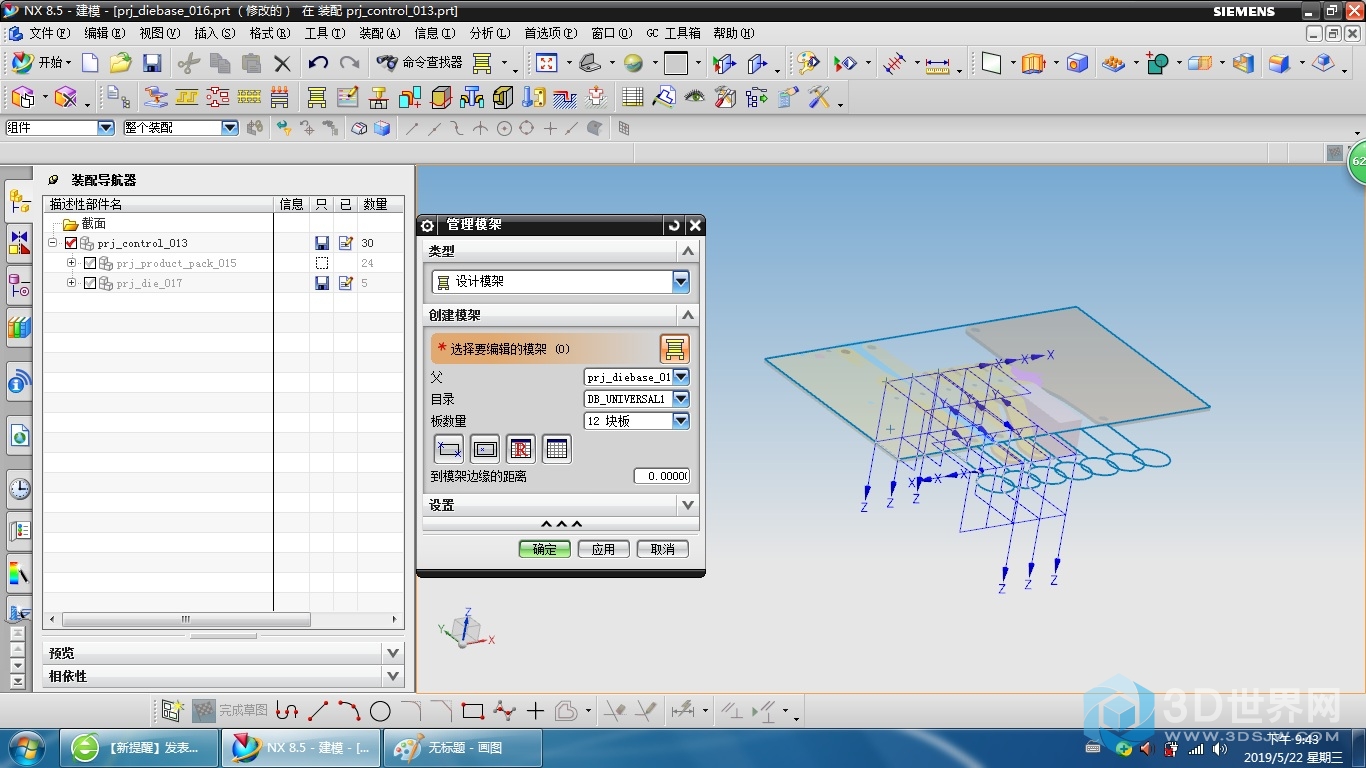Open the 文件(F) menu

(50, 33)
